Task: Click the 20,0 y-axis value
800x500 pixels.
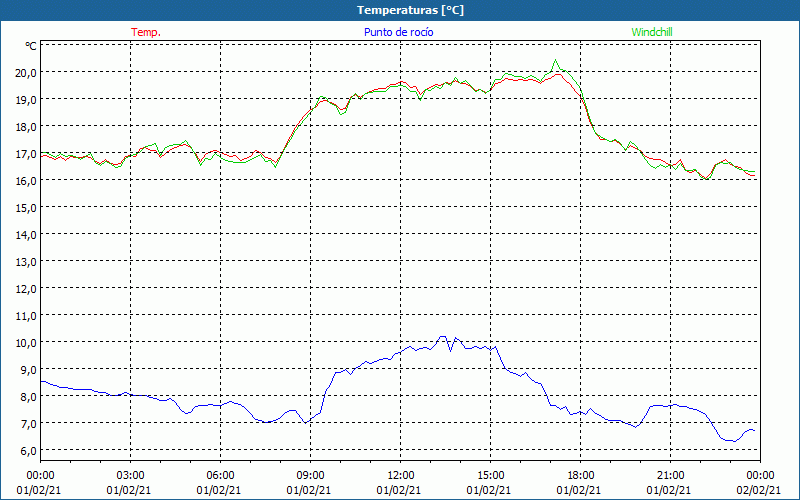Action: point(26,72)
